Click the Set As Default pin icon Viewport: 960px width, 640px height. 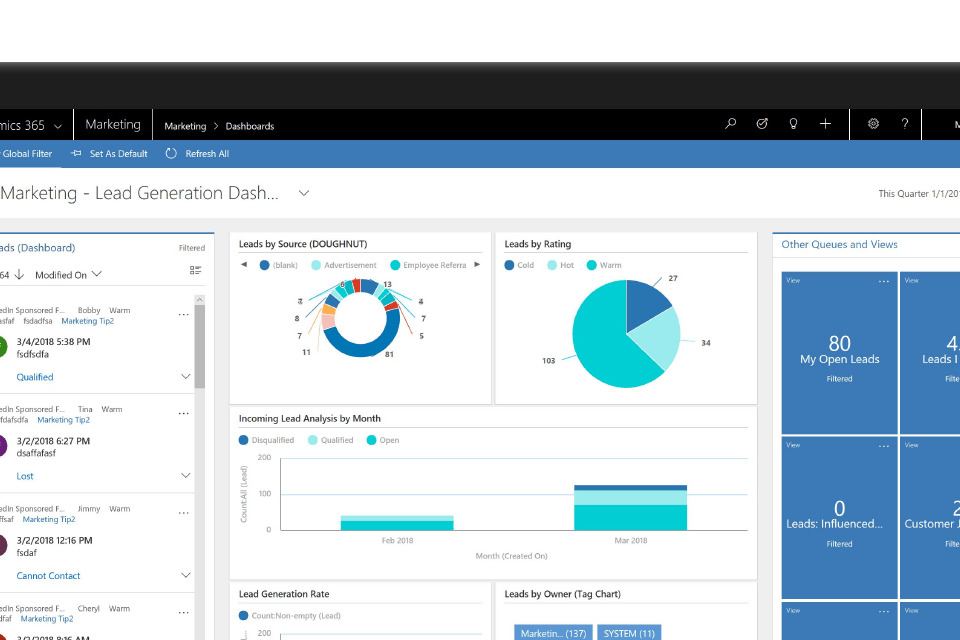click(76, 154)
